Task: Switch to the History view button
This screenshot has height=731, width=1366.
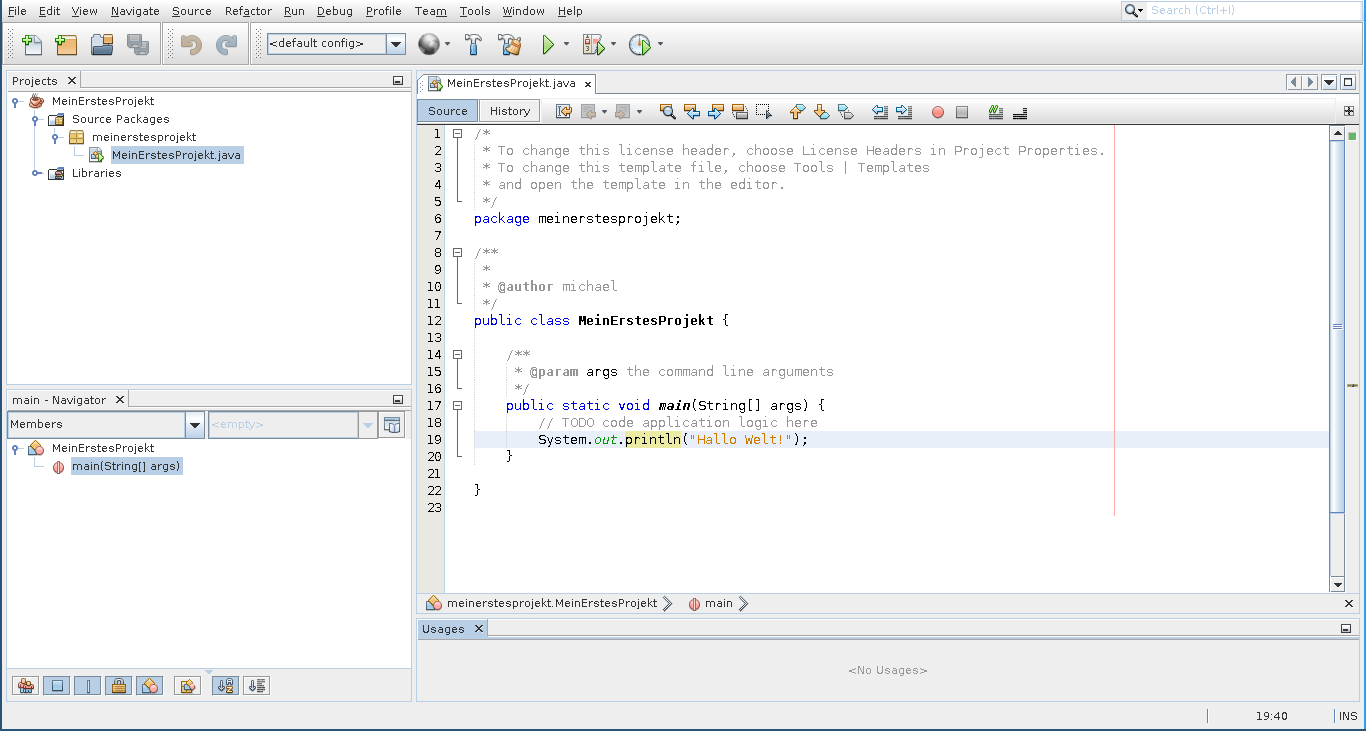Action: [510, 111]
